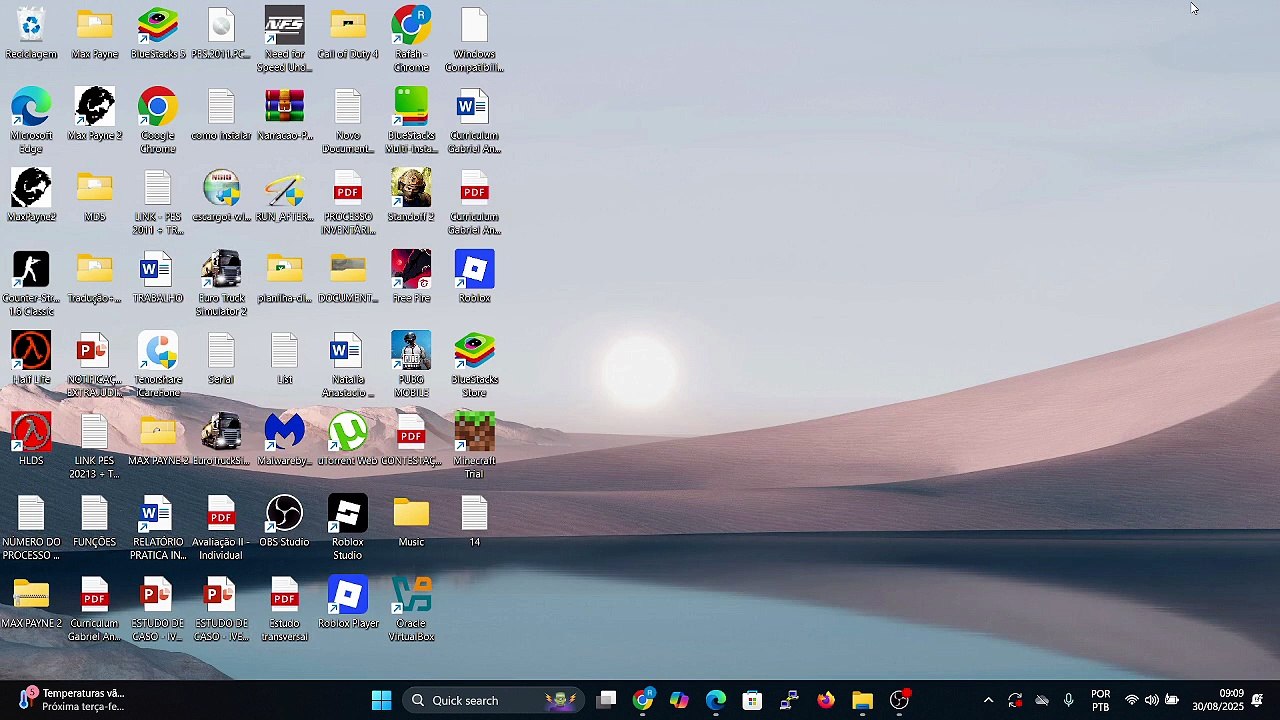The image size is (1280, 720).
Task: Select the Minecraft Trial shortcut
Action: pyautogui.click(x=474, y=447)
